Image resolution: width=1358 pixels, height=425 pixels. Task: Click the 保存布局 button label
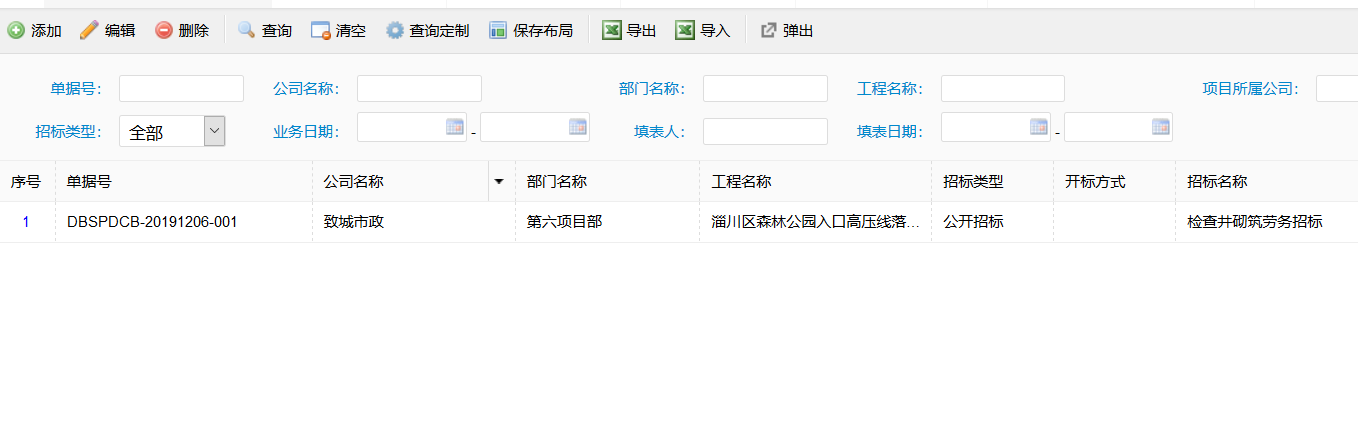tap(543, 31)
